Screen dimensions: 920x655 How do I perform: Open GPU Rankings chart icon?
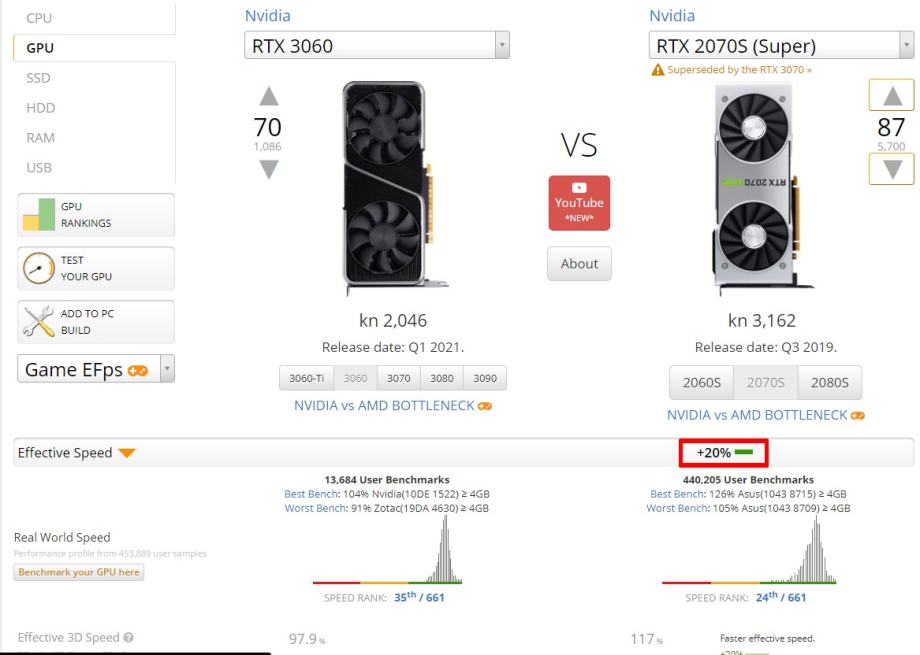39,214
